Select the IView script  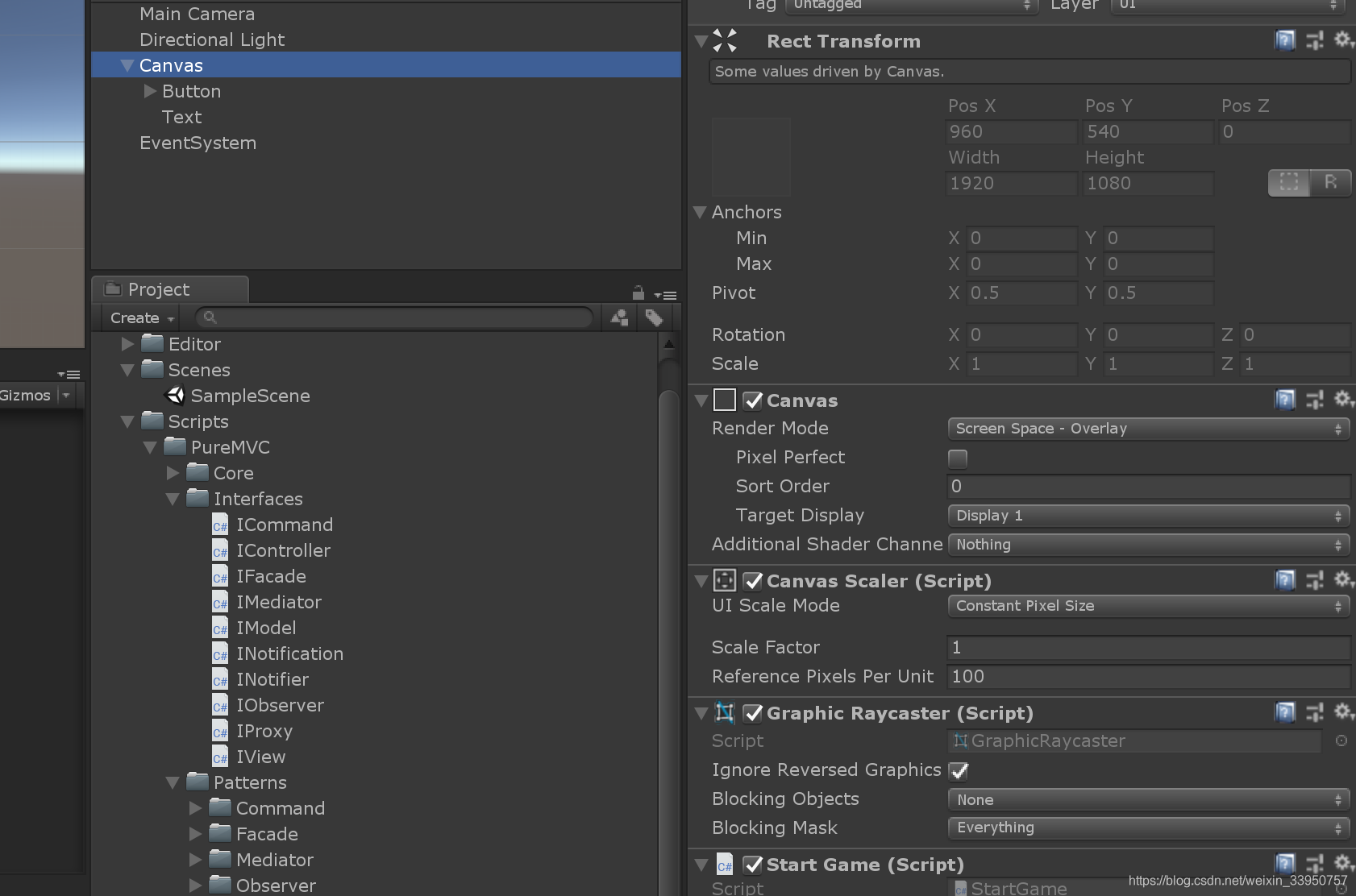click(249, 757)
